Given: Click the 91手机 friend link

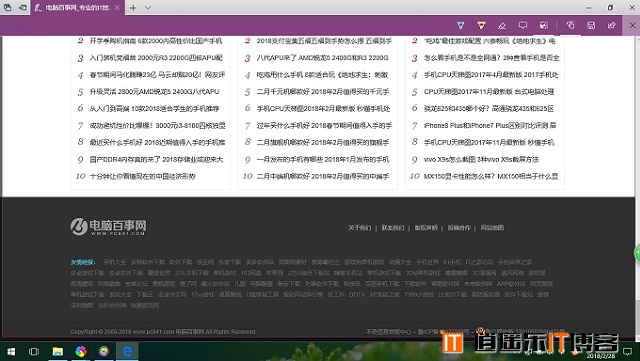Looking at the screenshot, I should tap(452, 262).
